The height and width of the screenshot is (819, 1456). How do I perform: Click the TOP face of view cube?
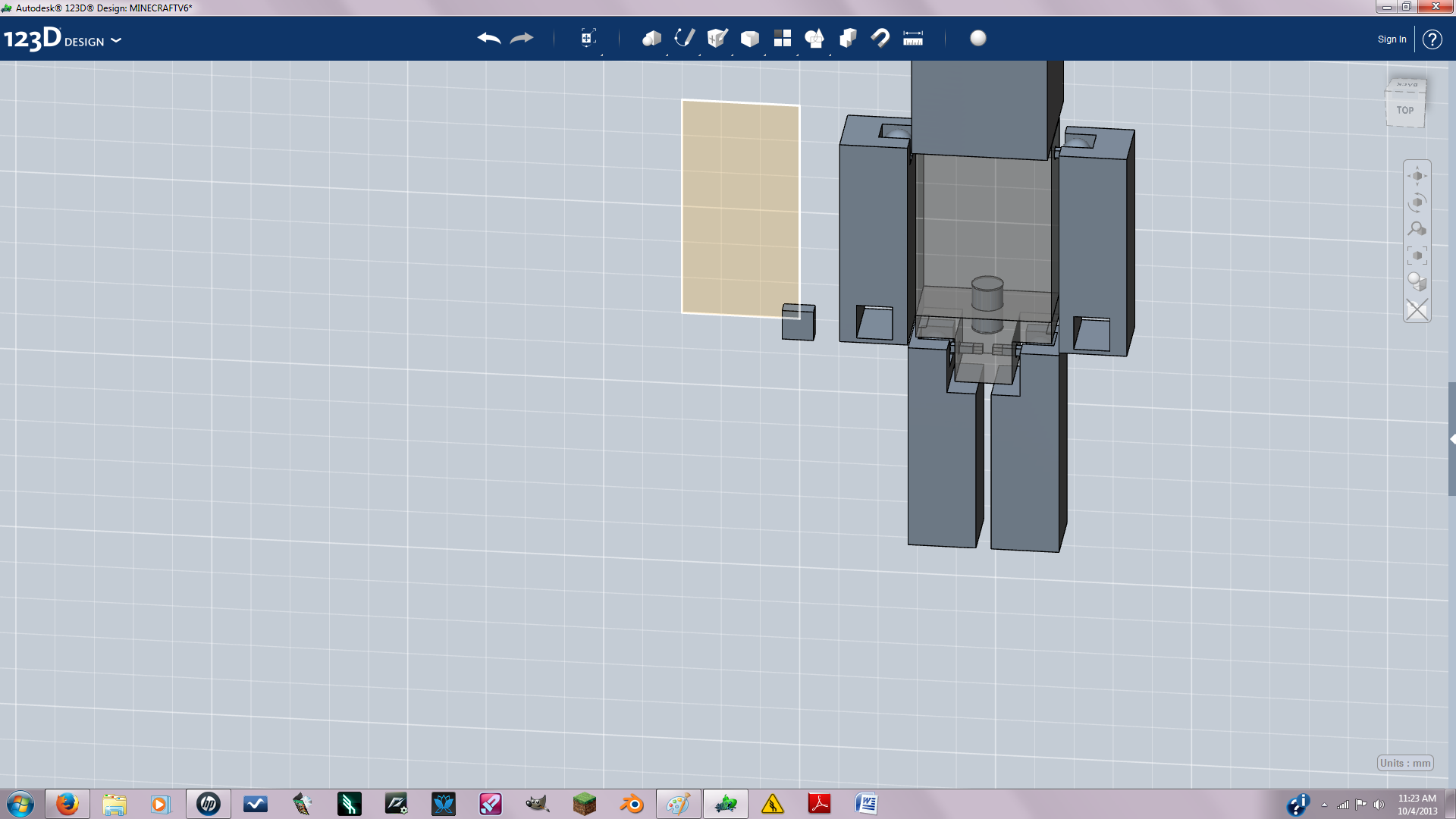pyautogui.click(x=1405, y=110)
